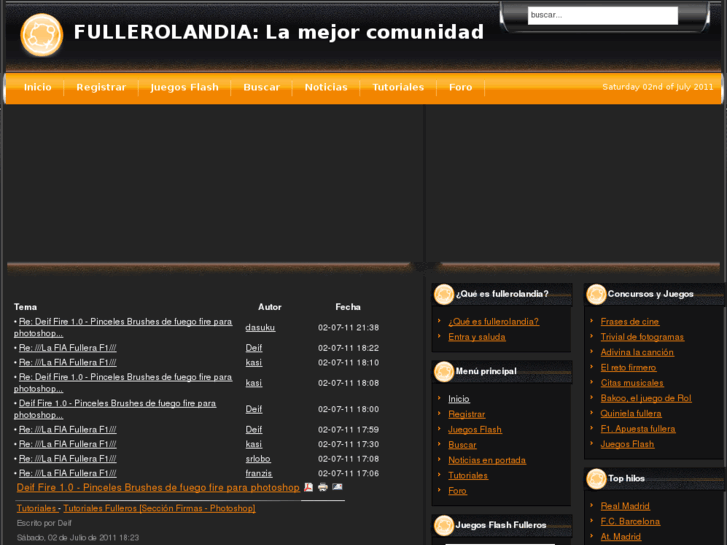Click the site title FULLEROLANDIA: La mejor comunidad
727x545 pixels.
pyautogui.click(x=279, y=32)
